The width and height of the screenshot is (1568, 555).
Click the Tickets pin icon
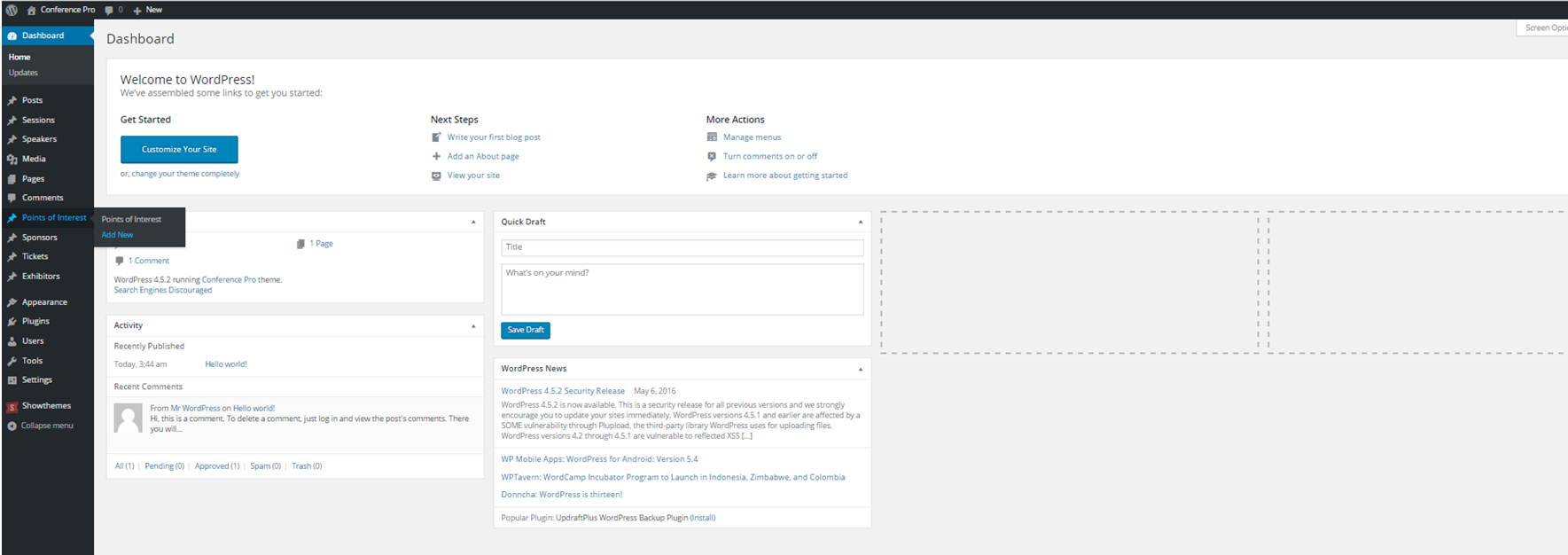click(12, 257)
